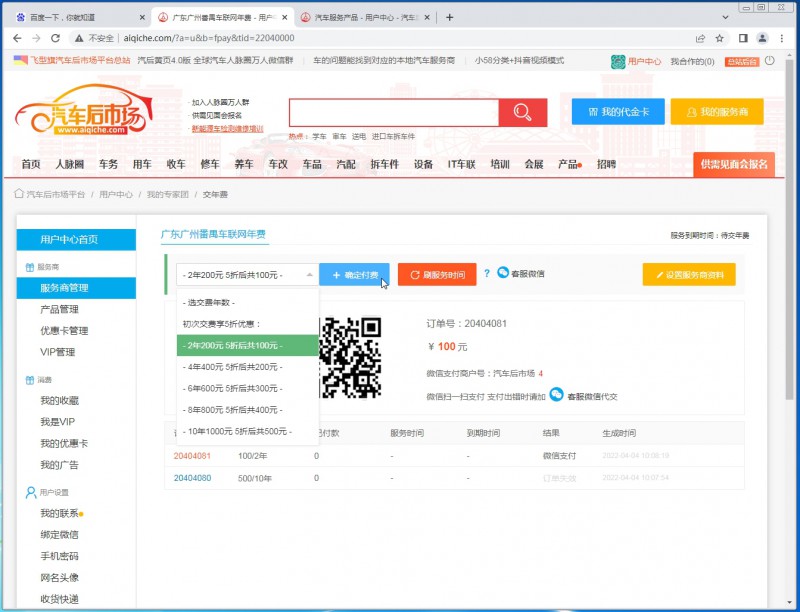Click order number link 20404081

(x=192, y=456)
